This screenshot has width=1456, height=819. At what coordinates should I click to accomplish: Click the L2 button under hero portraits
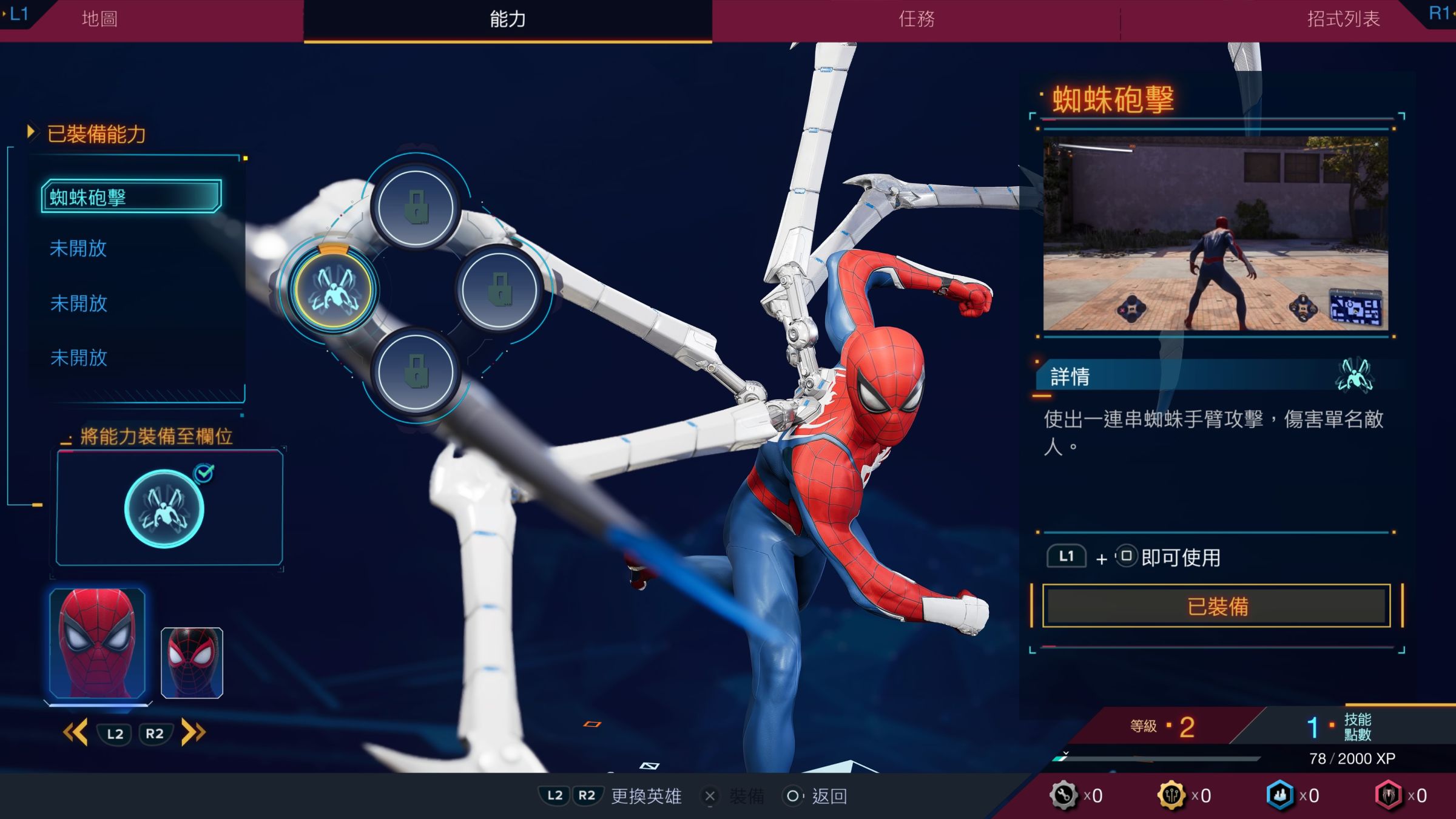115,733
